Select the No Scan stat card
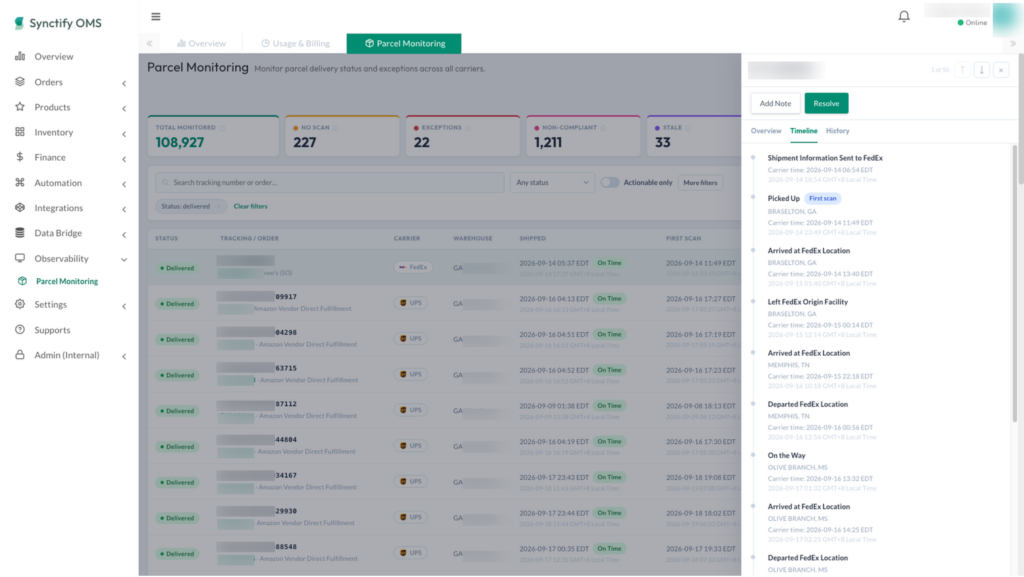 [x=342, y=136]
